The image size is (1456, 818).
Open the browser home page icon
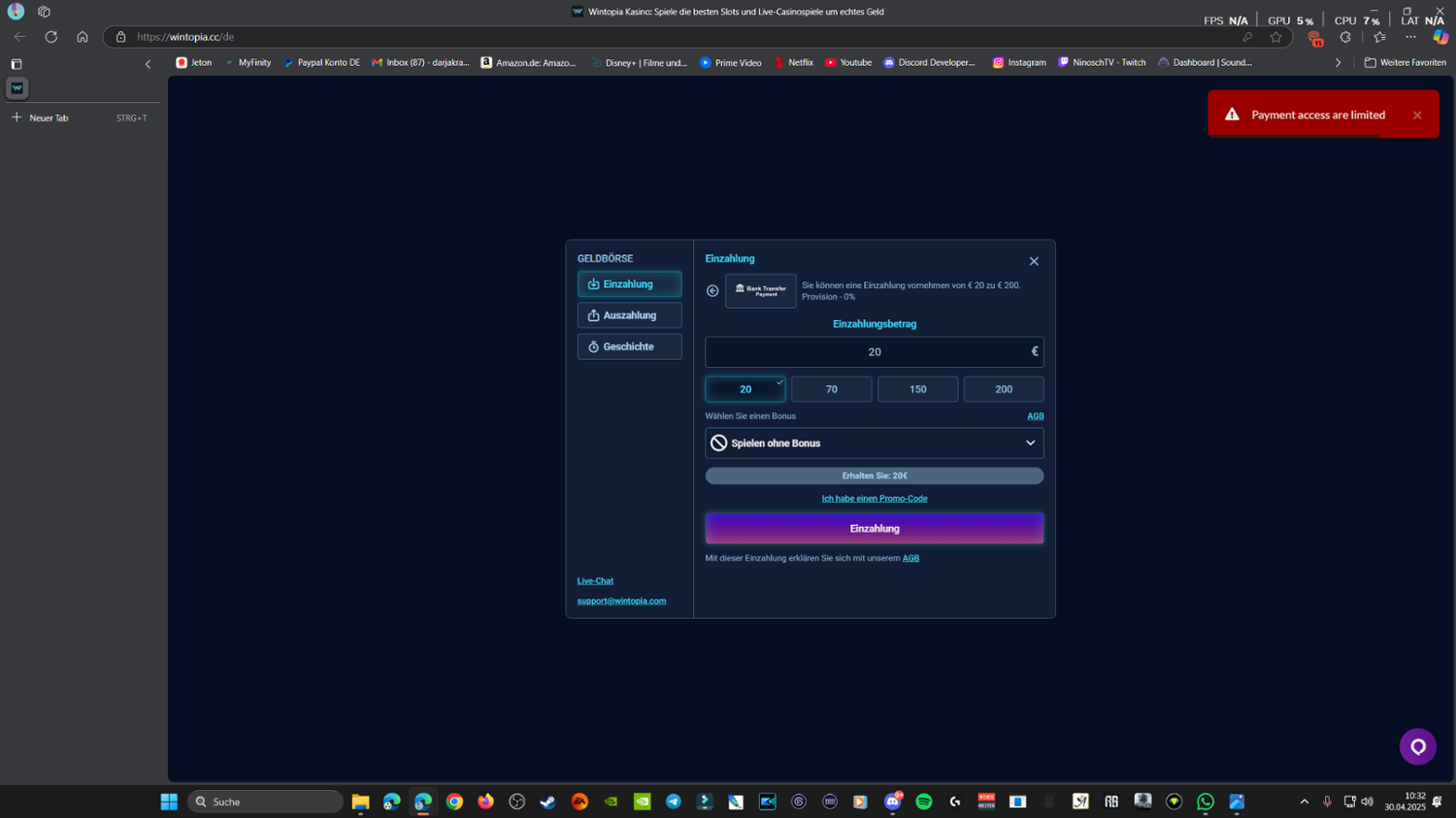coord(83,37)
